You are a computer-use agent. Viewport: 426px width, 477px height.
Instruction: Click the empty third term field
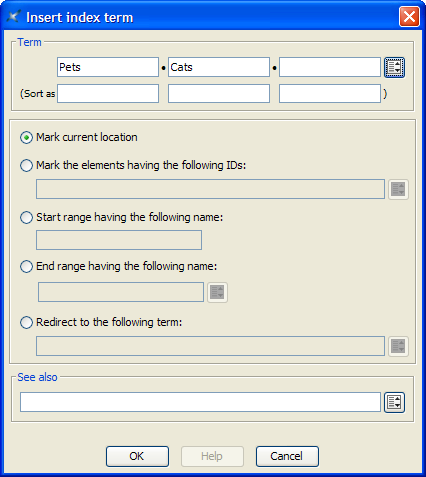click(x=330, y=67)
